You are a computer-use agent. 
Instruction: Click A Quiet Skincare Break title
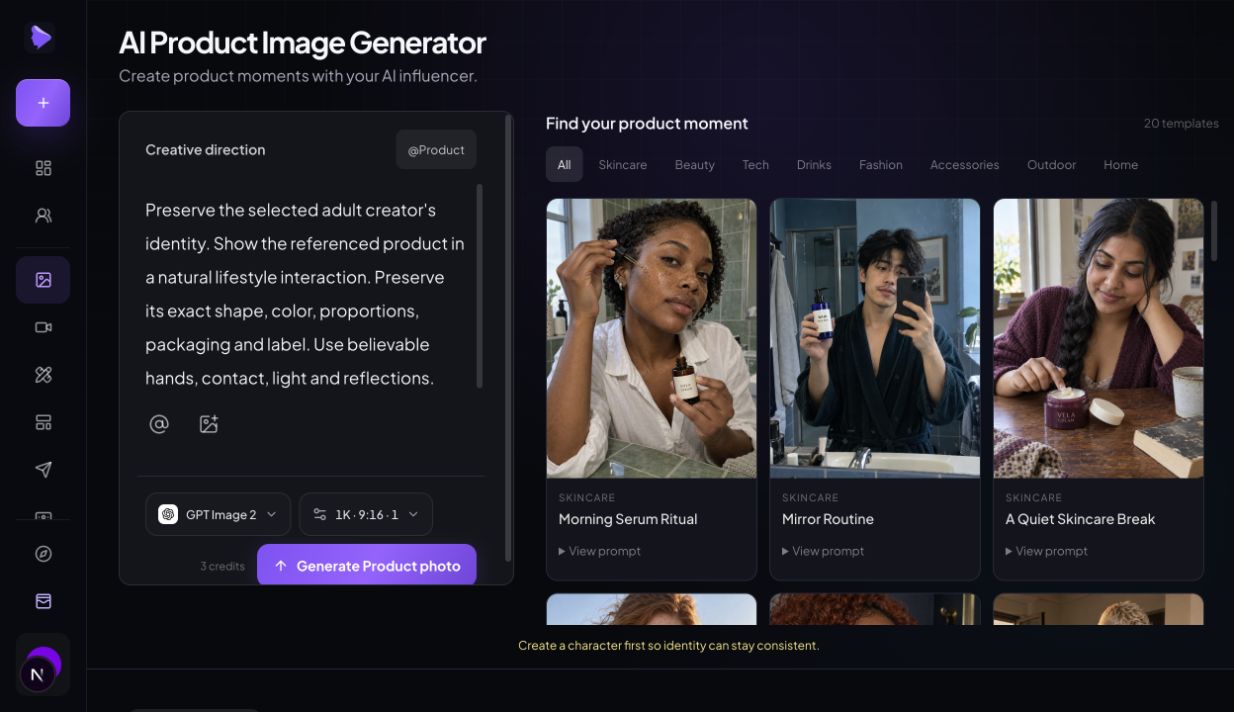point(1080,519)
